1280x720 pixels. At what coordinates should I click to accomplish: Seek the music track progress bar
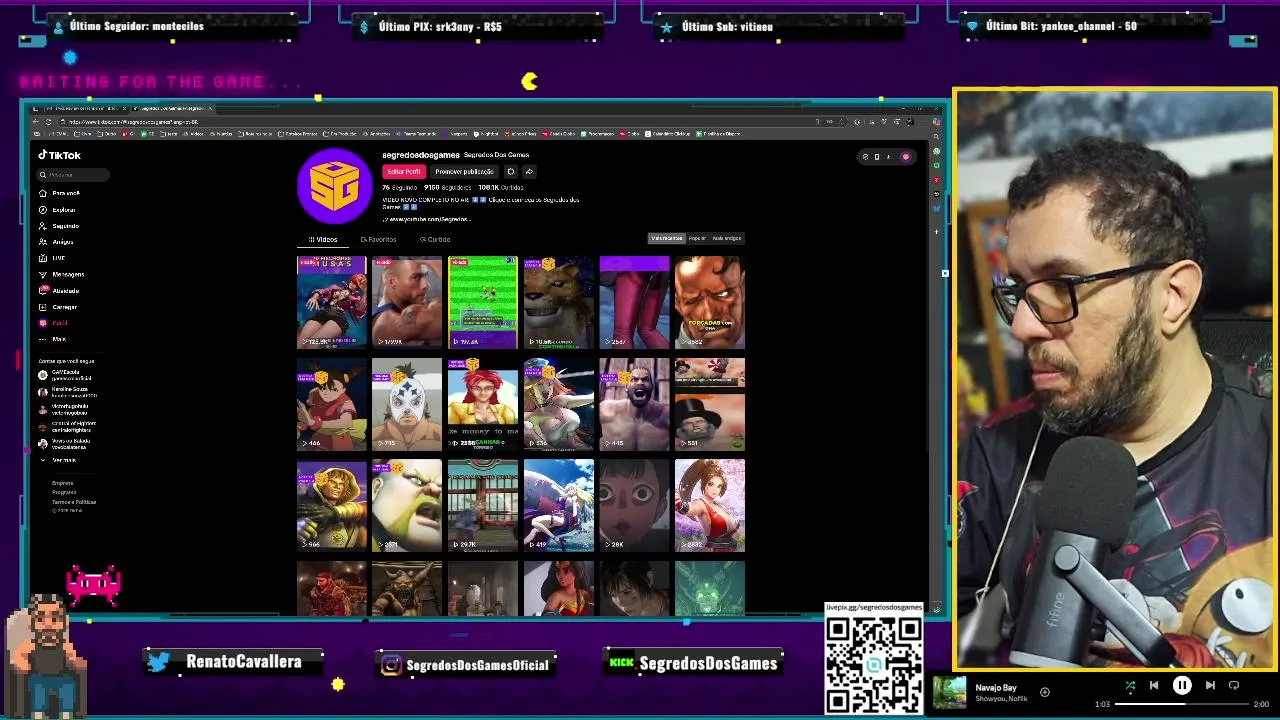pos(1182,704)
